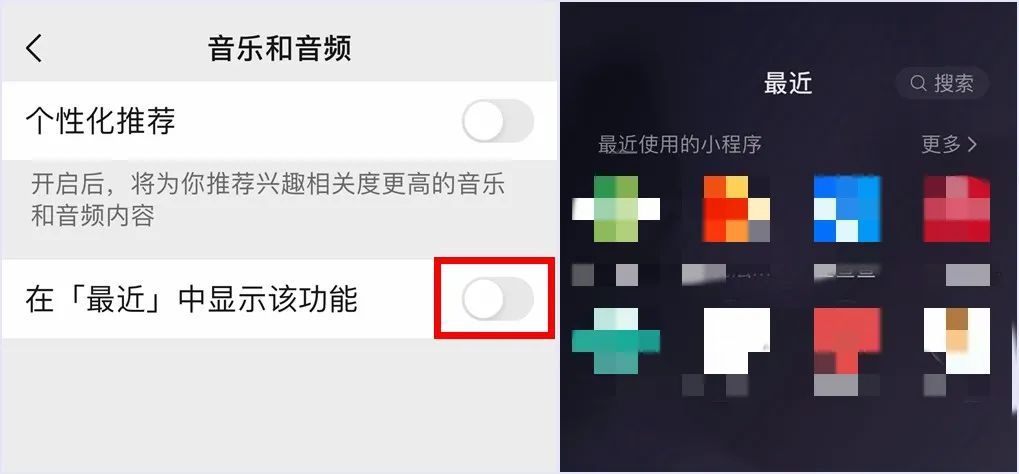Open the green pixelated mini program icon
This screenshot has height=474, width=1019.
(x=615, y=209)
